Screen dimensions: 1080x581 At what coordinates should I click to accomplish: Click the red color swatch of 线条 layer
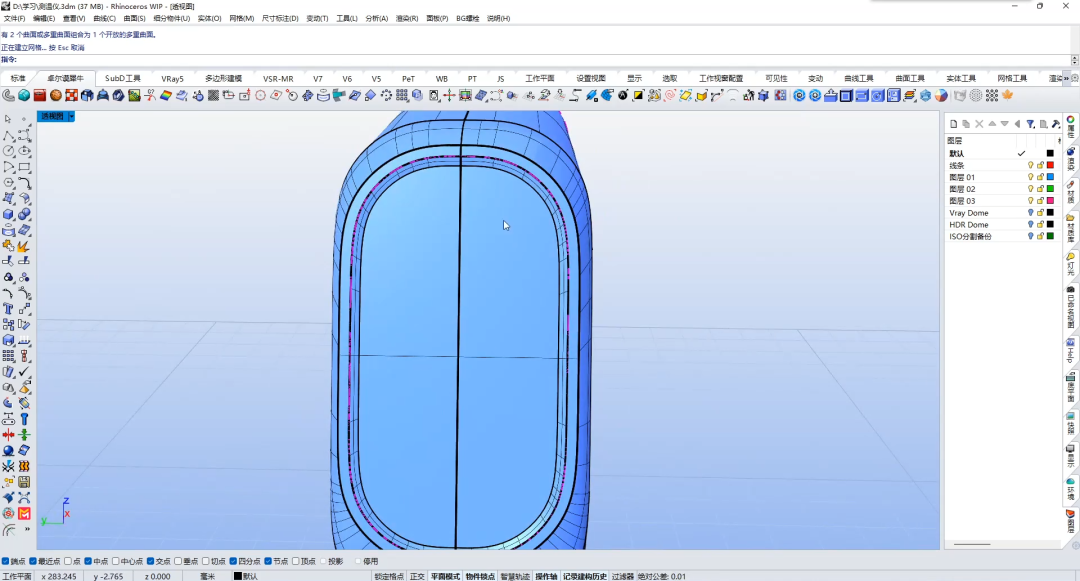[x=1050, y=165]
